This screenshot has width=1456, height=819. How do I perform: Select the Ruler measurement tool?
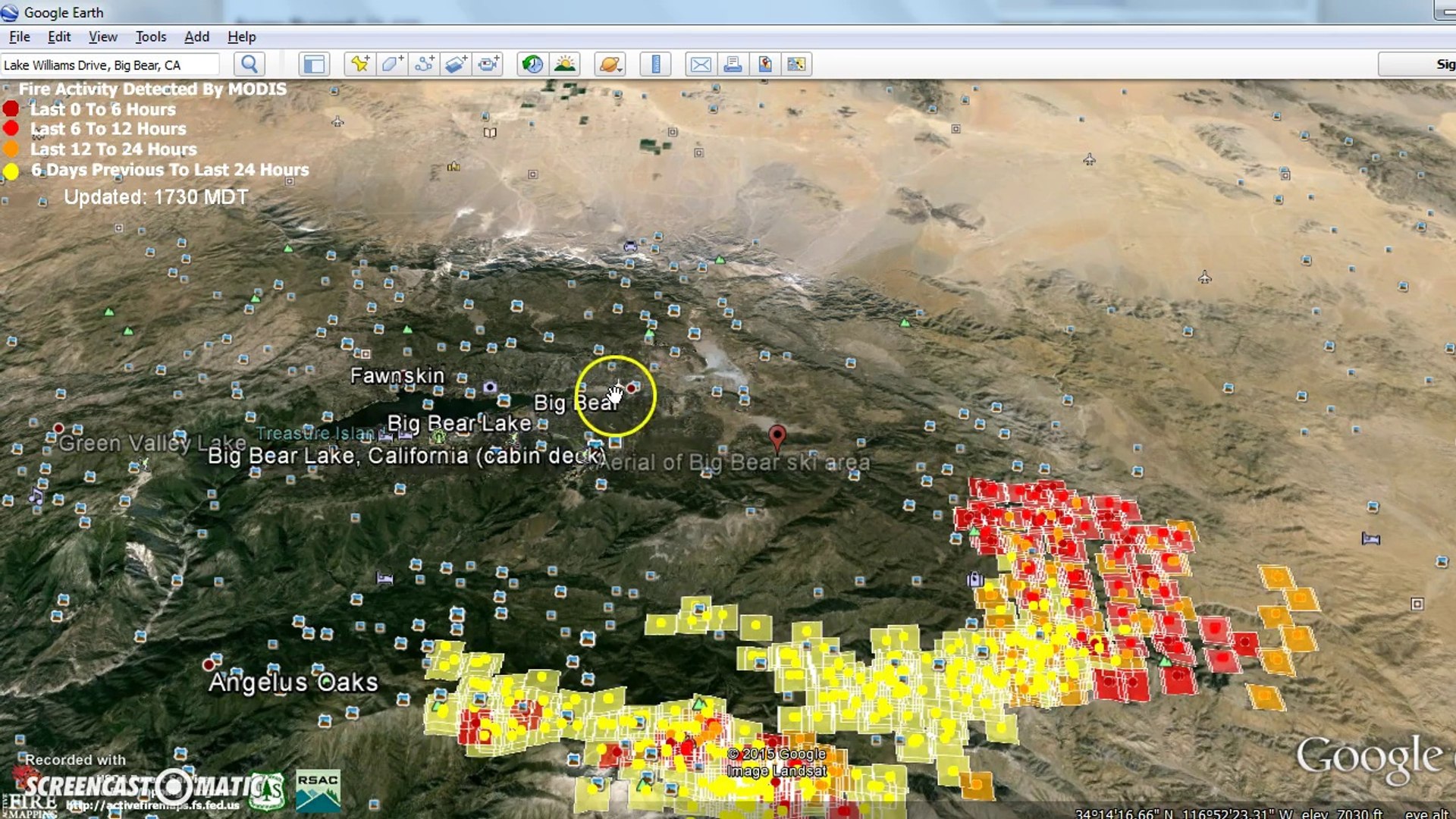pyautogui.click(x=655, y=64)
